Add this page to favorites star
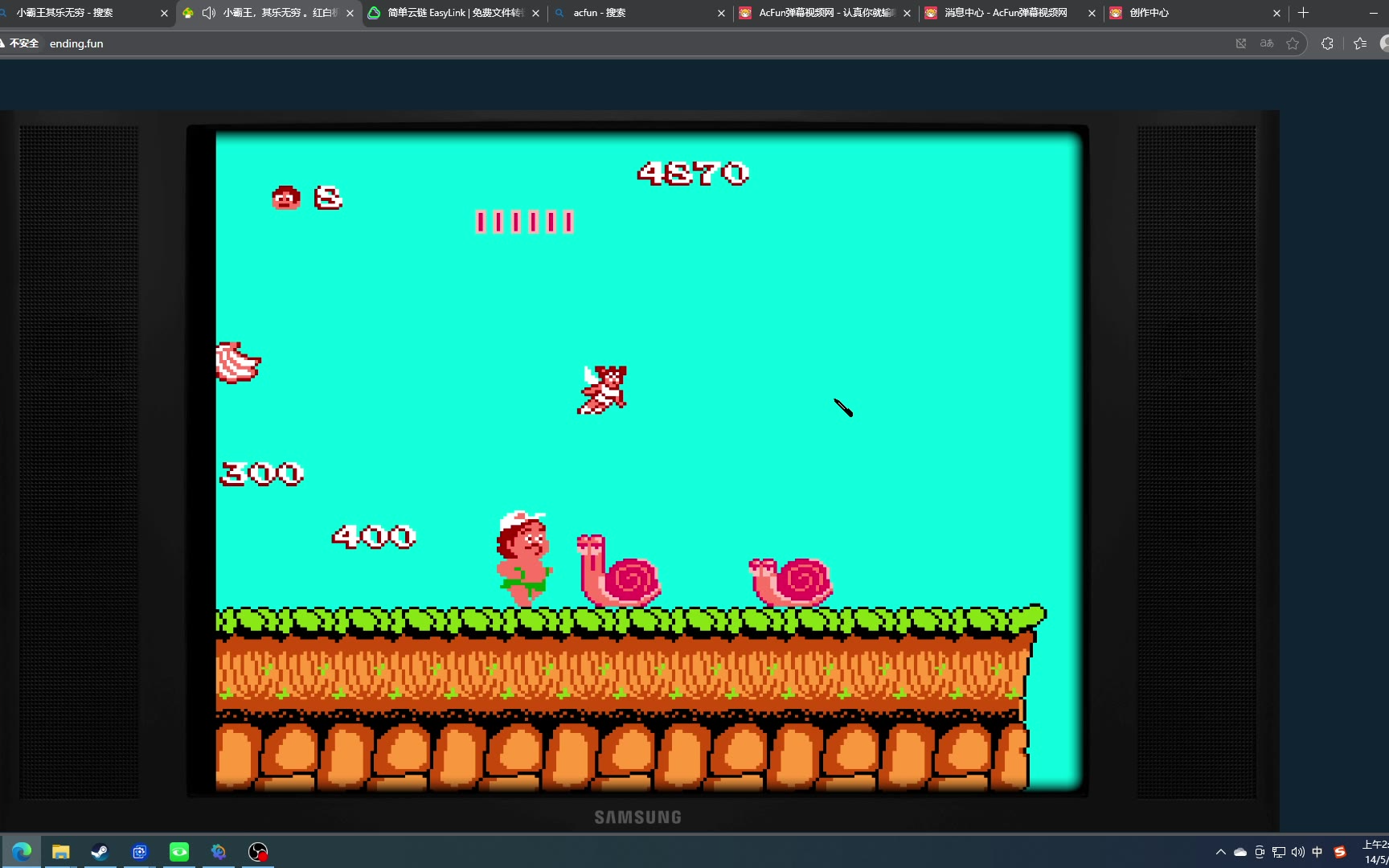The image size is (1389, 868). pos(1293,43)
